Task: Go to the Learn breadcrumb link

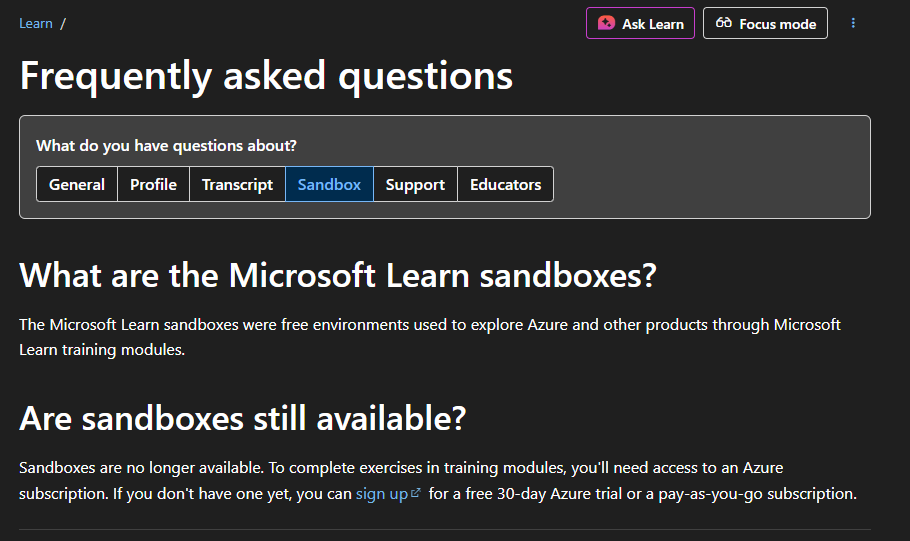Action: 36,23
